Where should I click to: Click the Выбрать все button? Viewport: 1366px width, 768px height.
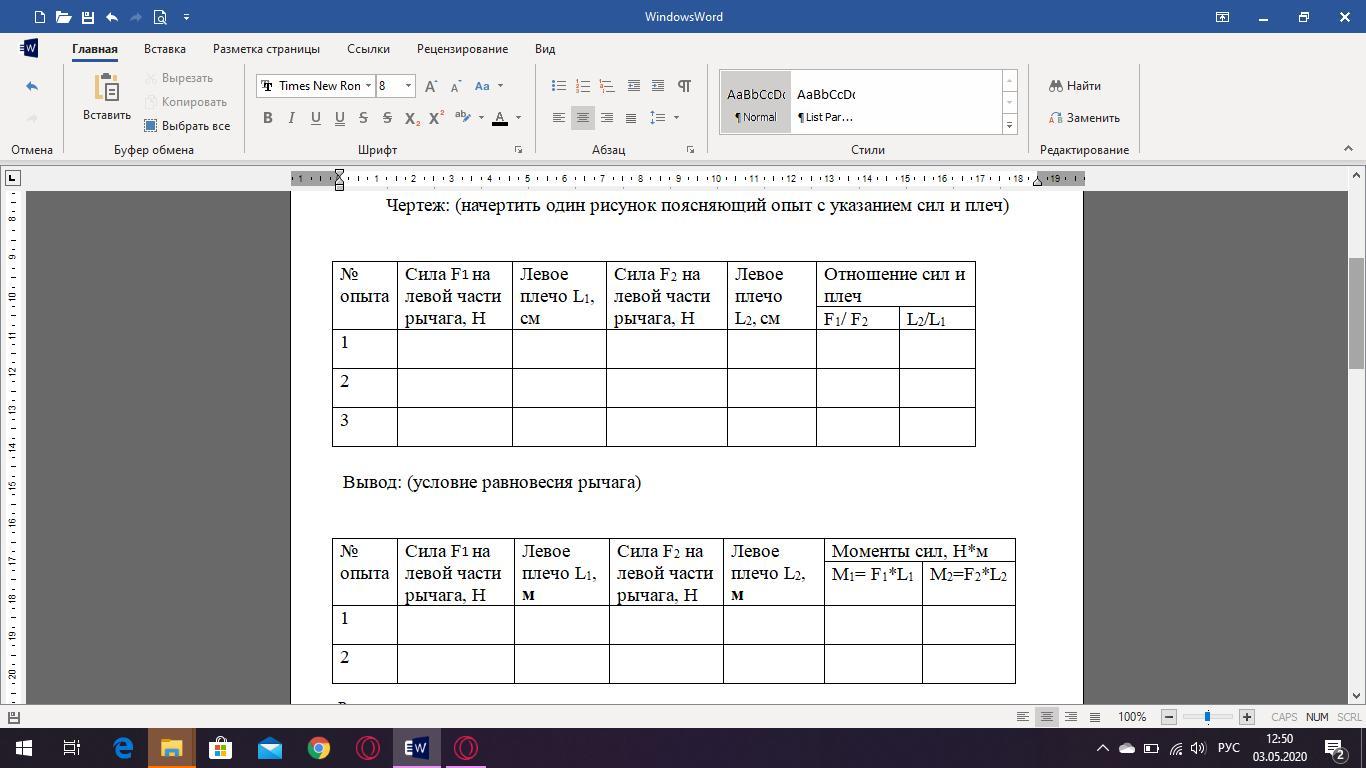coord(187,126)
